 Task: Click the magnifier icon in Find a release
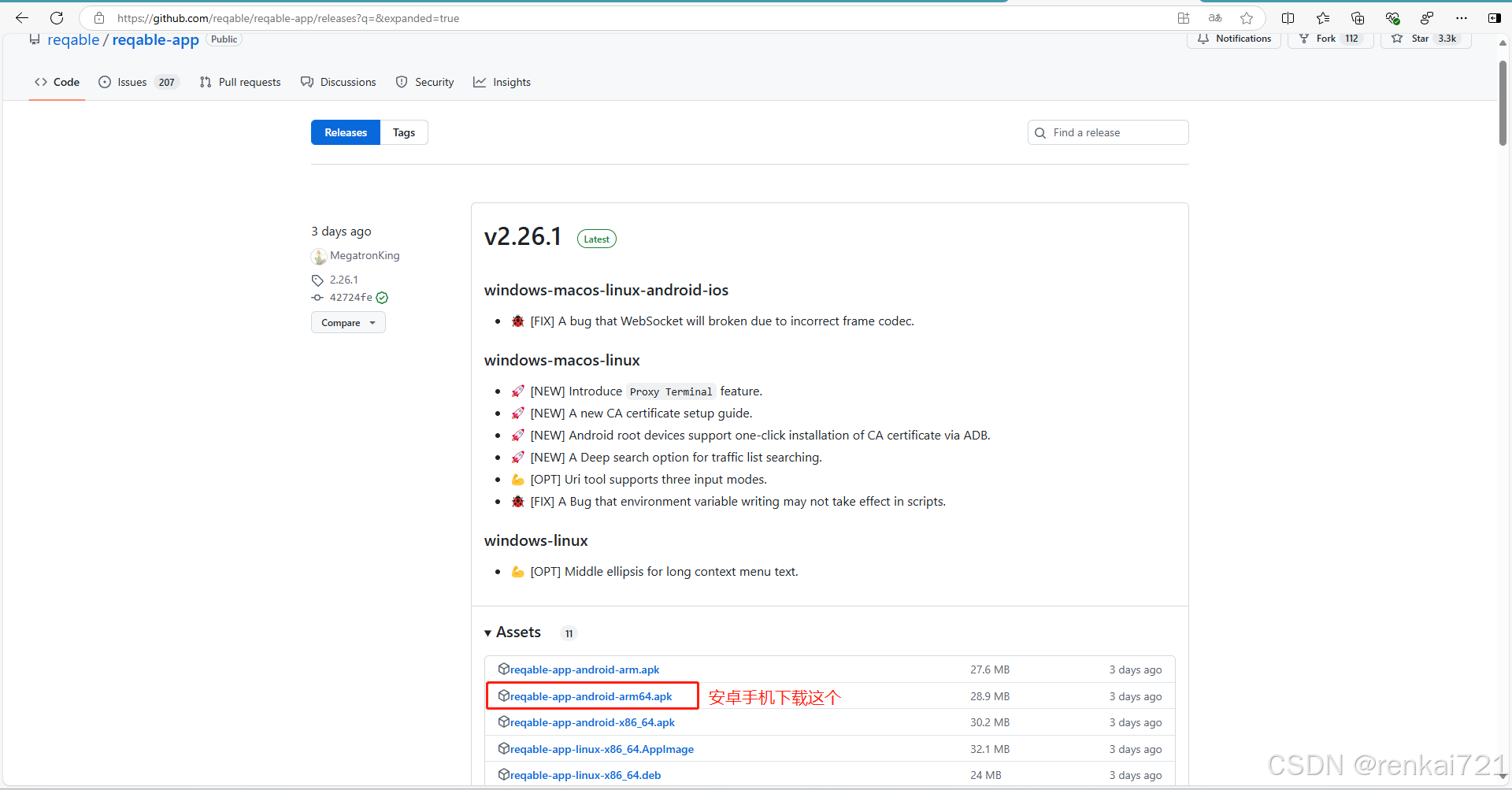coord(1040,133)
